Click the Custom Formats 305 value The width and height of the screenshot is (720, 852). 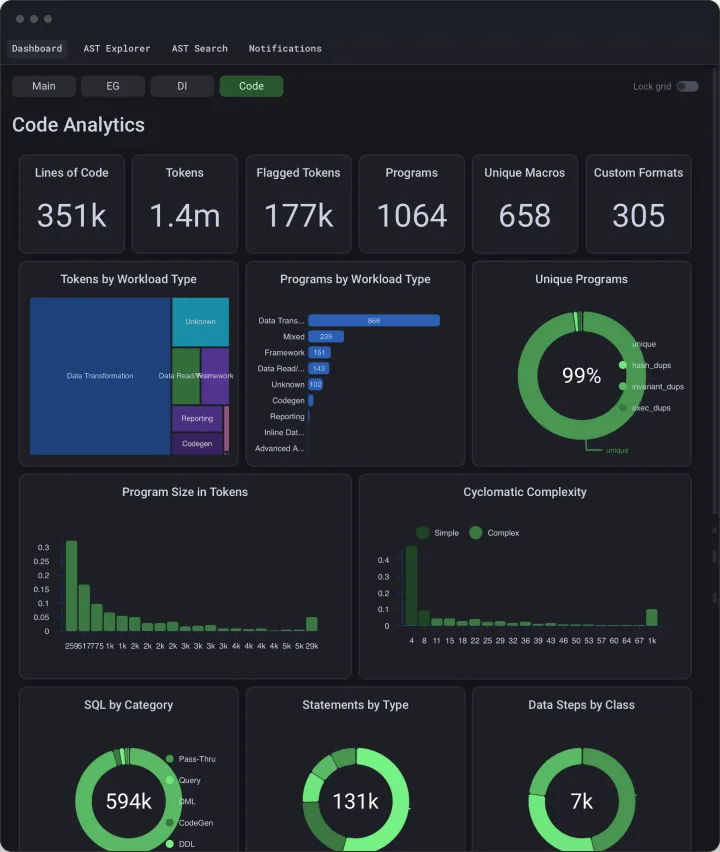pyautogui.click(x=638, y=216)
